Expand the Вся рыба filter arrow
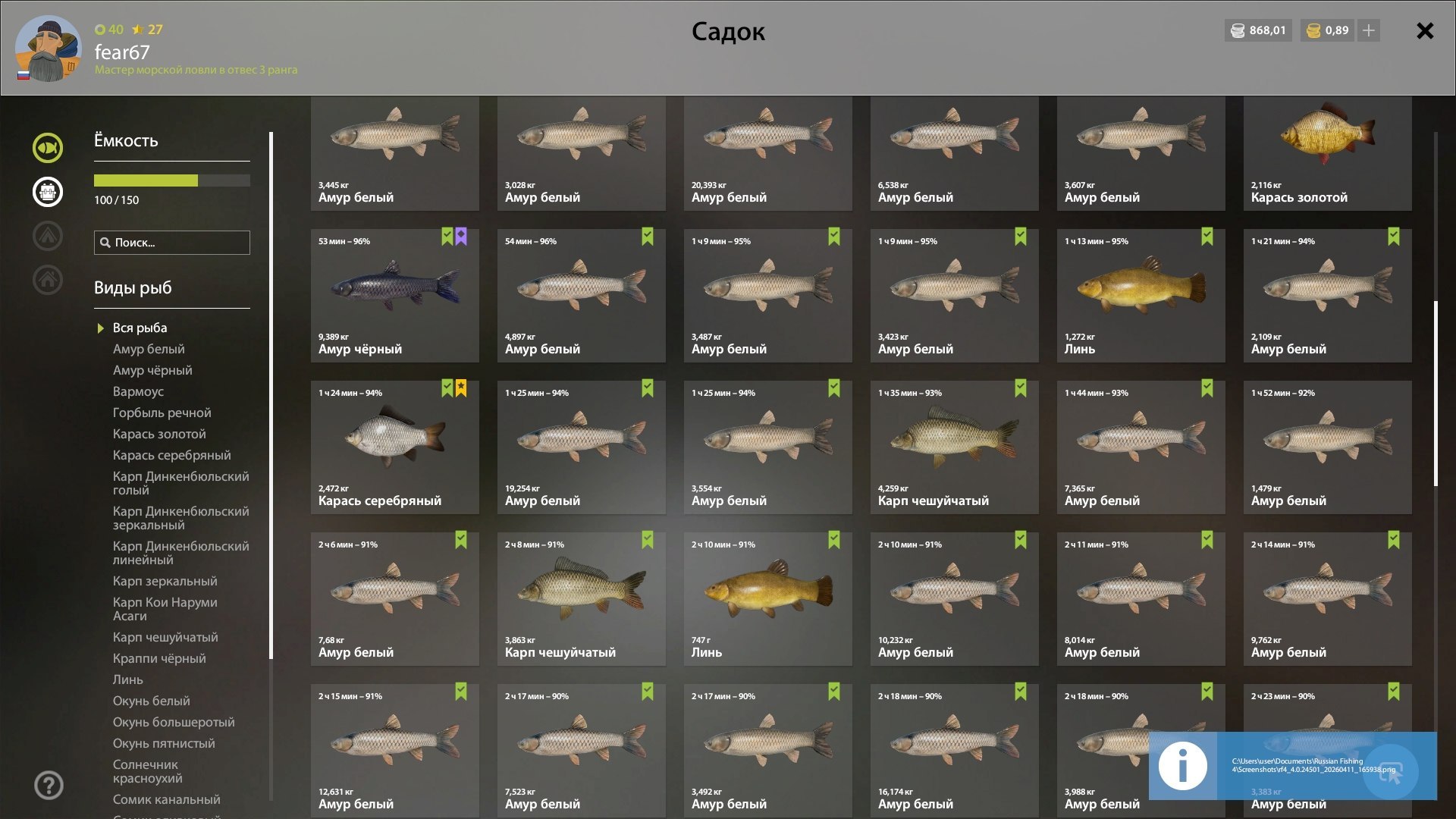Viewport: 1456px width, 819px height. 100,328
